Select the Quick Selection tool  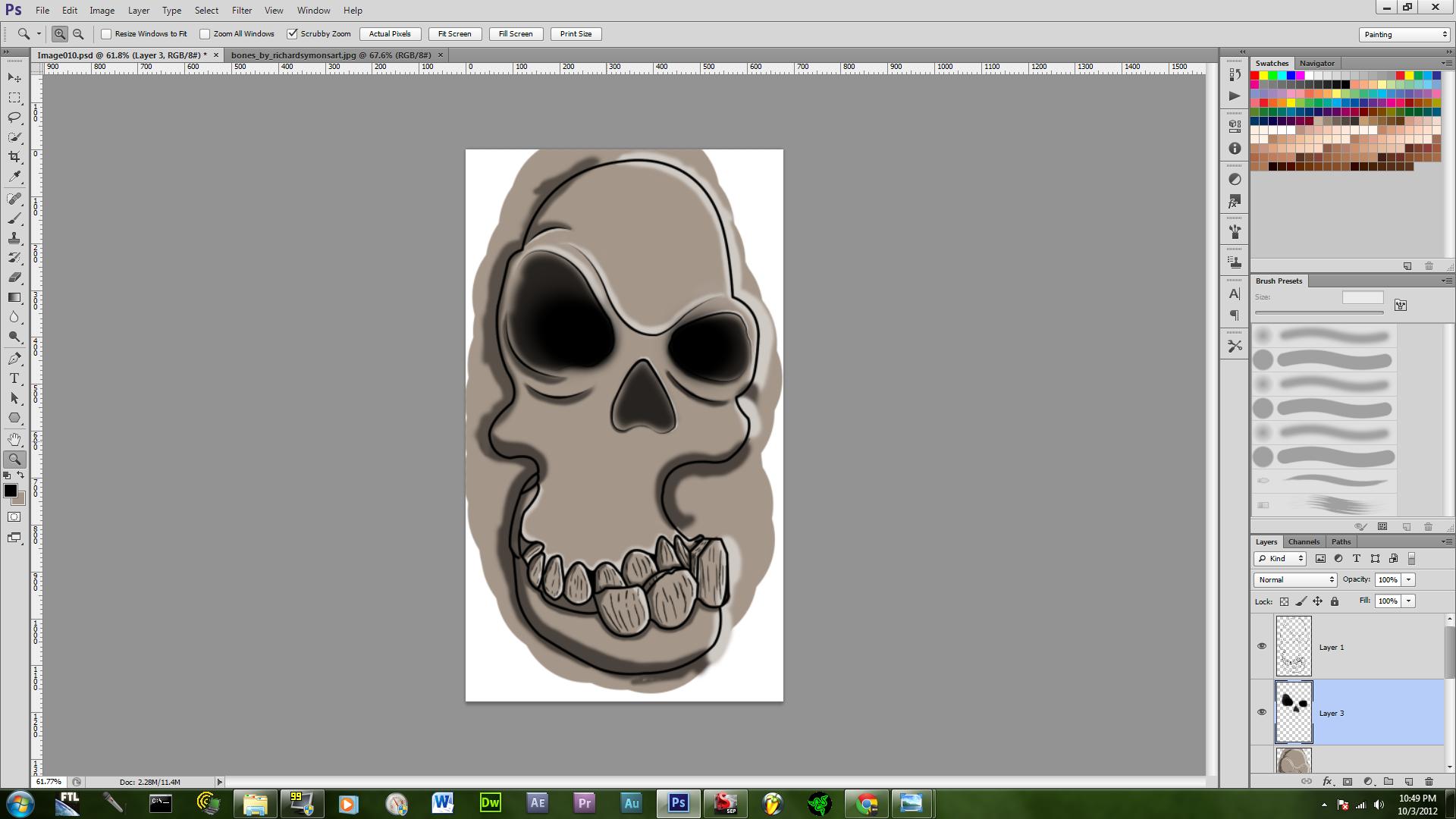pos(14,137)
